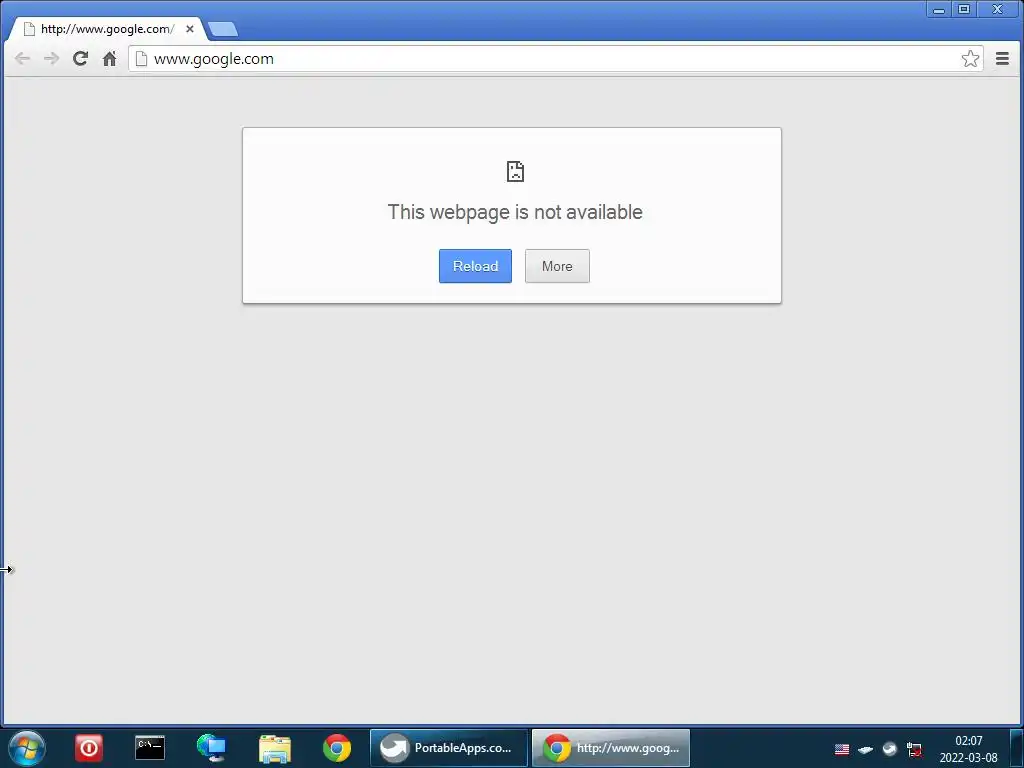Click the sad page error icon

click(x=515, y=171)
